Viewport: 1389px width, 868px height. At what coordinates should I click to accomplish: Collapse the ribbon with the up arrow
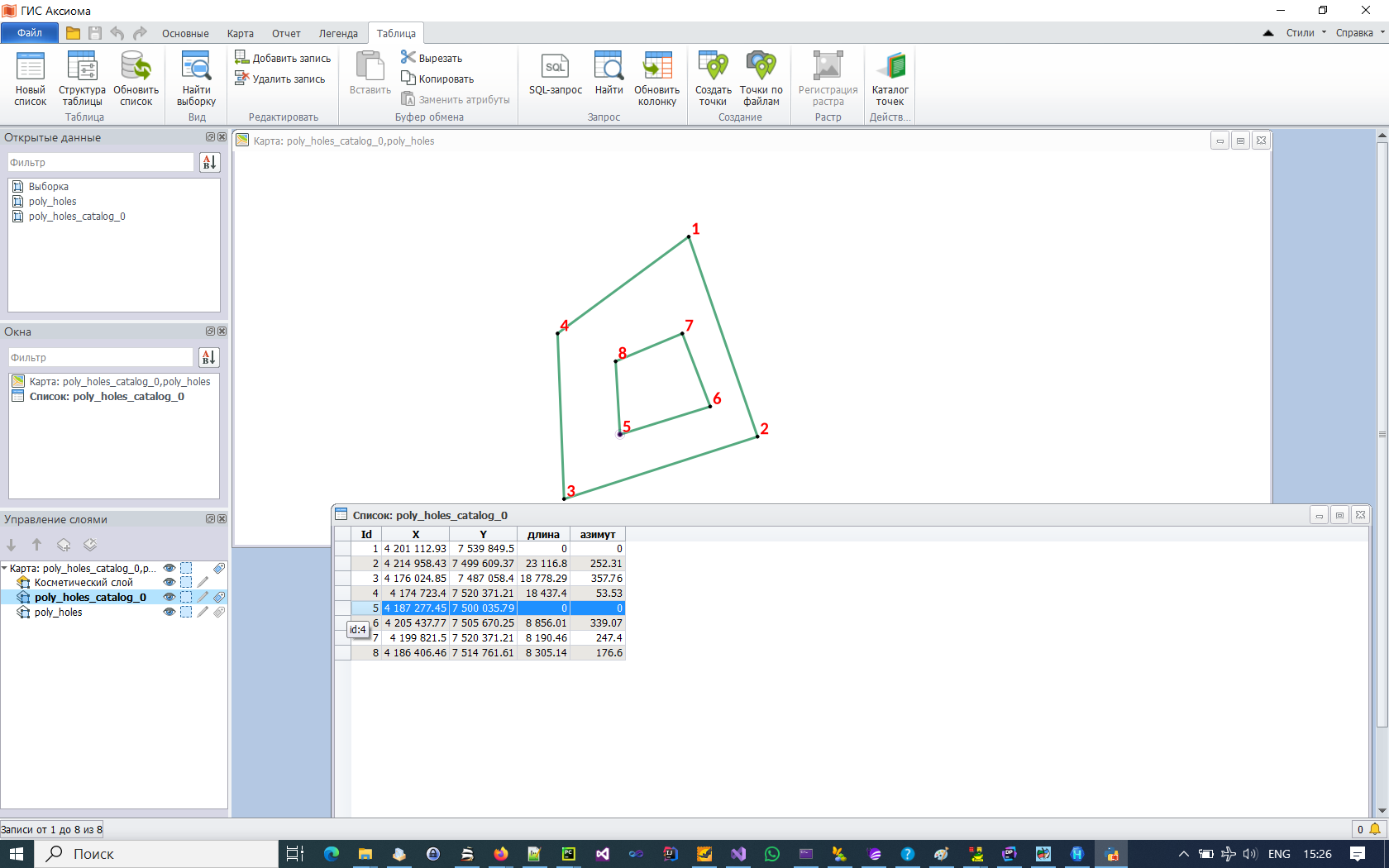coord(1268,33)
